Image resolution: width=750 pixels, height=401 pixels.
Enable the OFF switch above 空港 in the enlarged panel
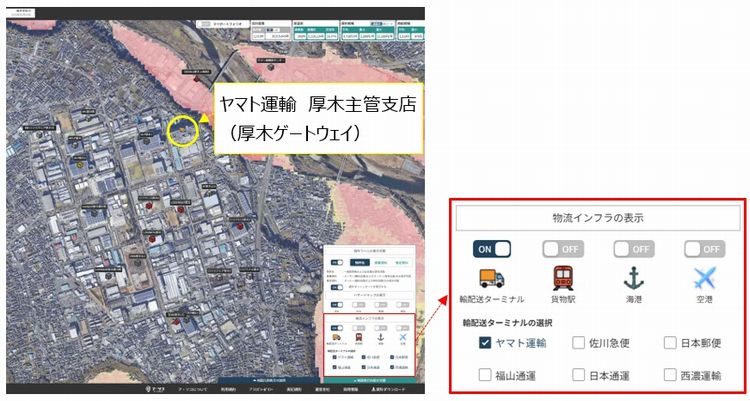click(705, 249)
